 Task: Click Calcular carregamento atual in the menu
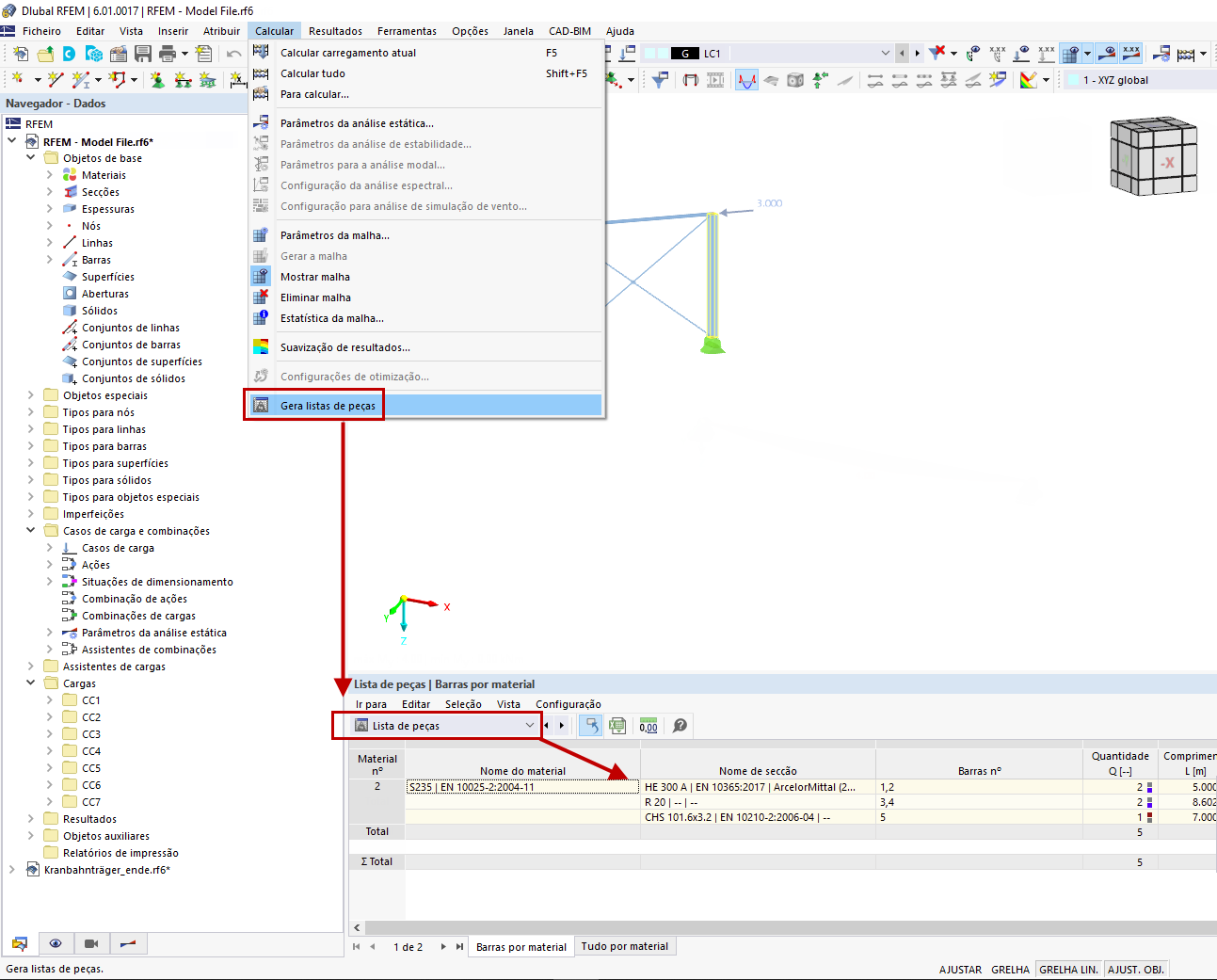[x=347, y=53]
